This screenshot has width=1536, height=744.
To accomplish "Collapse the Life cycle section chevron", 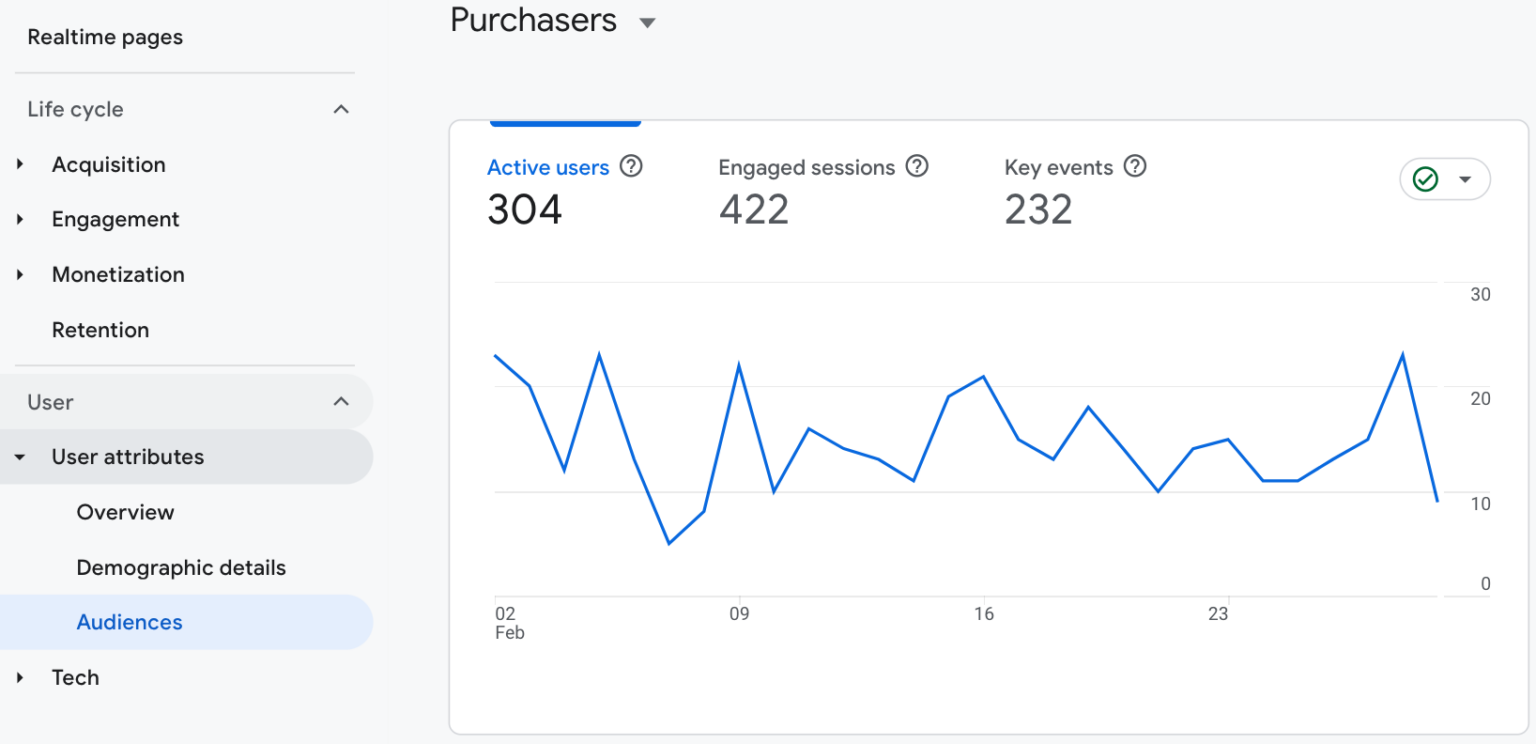I will tap(341, 109).
